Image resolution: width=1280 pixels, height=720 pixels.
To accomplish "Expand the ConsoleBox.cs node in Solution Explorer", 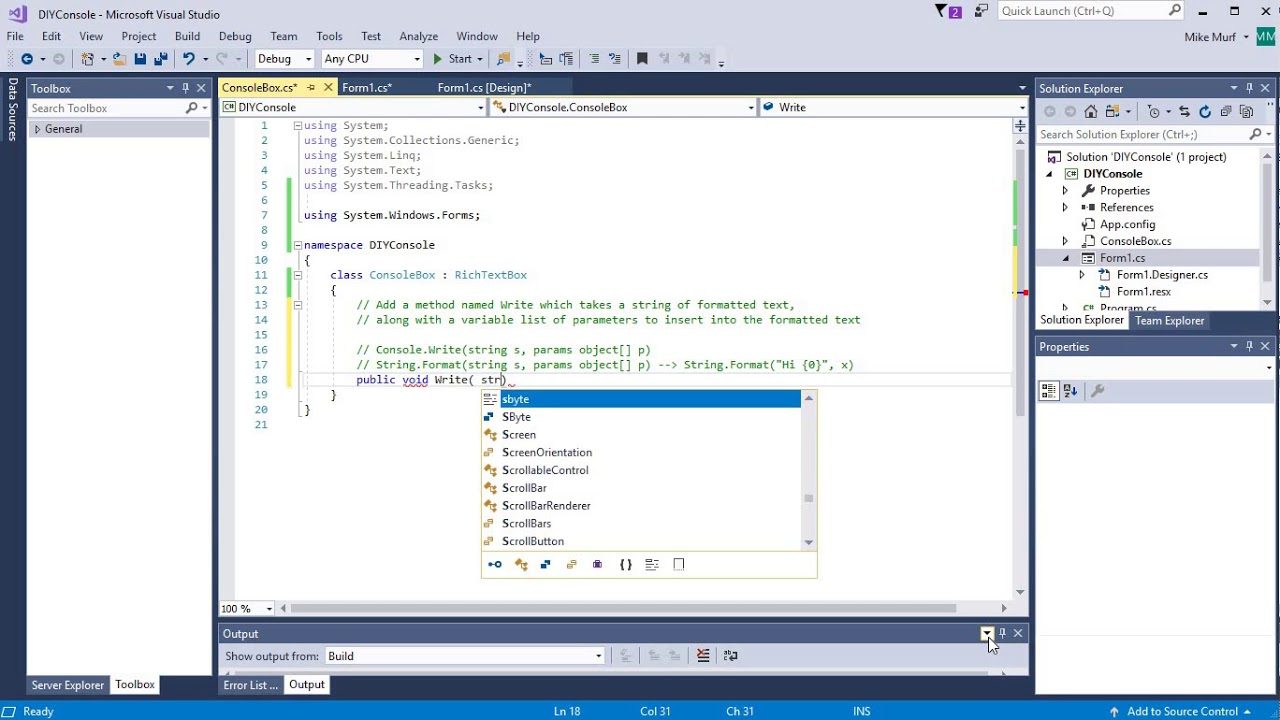I will tap(1065, 241).
